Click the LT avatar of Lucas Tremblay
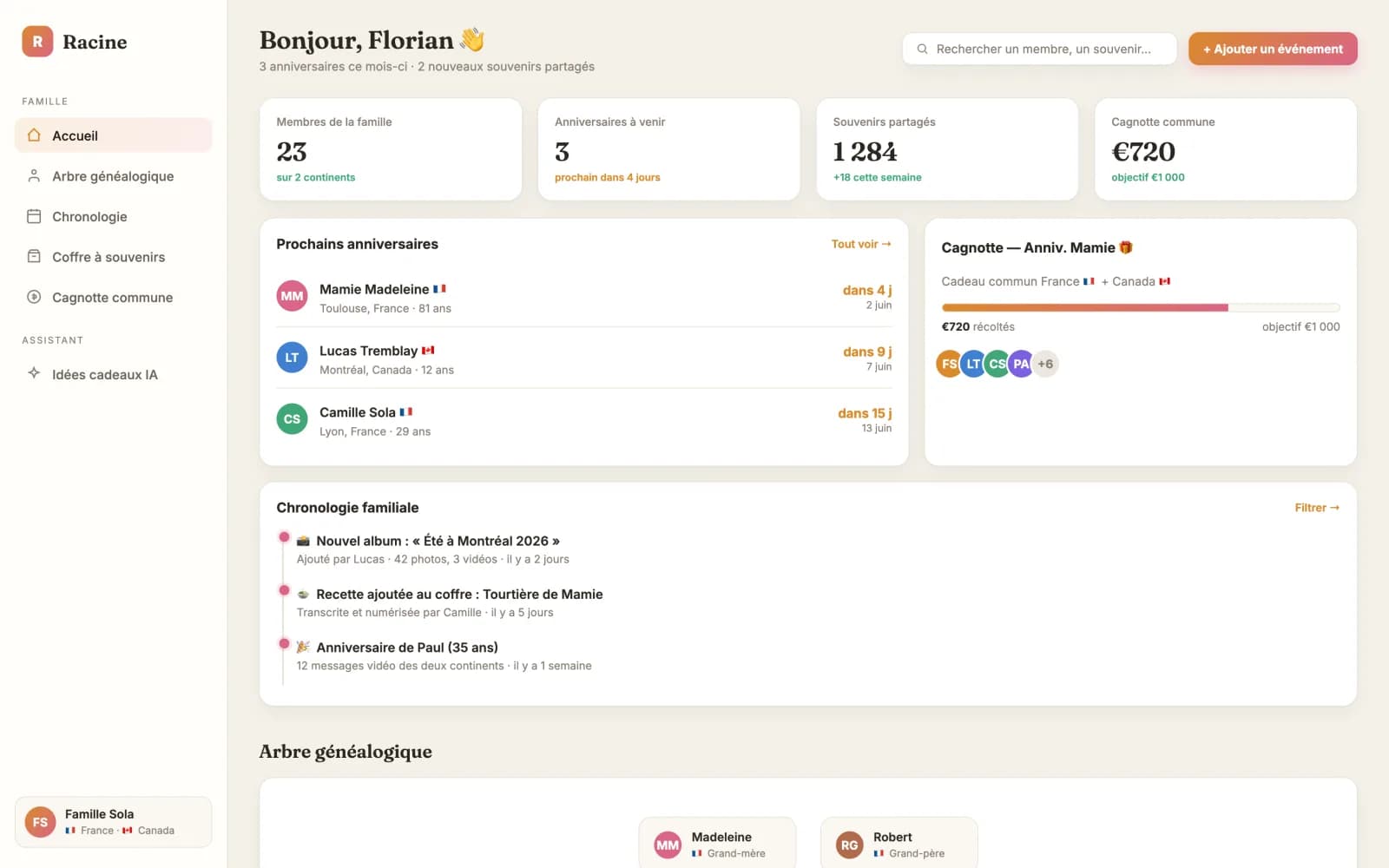Image resolution: width=1389 pixels, height=868 pixels. coord(292,358)
